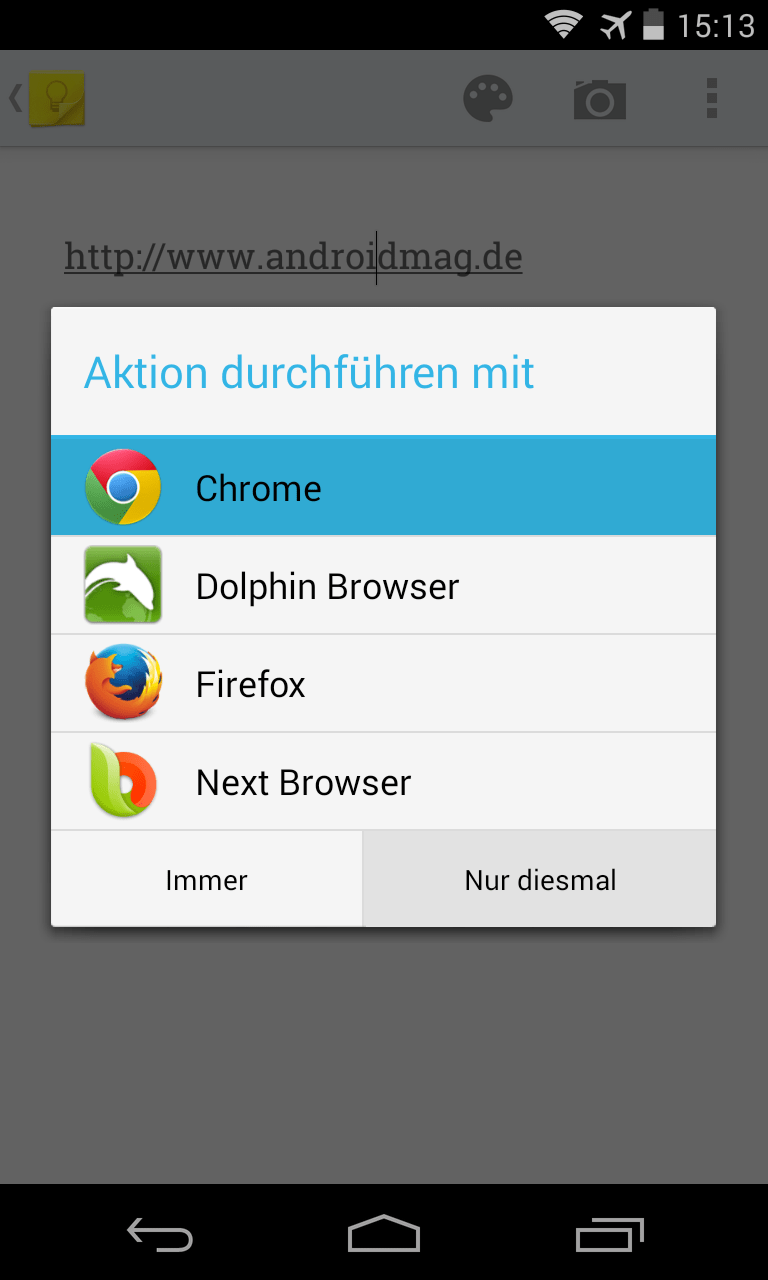Open the color palette icon
The height and width of the screenshot is (1280, 768).
pyautogui.click(x=488, y=99)
